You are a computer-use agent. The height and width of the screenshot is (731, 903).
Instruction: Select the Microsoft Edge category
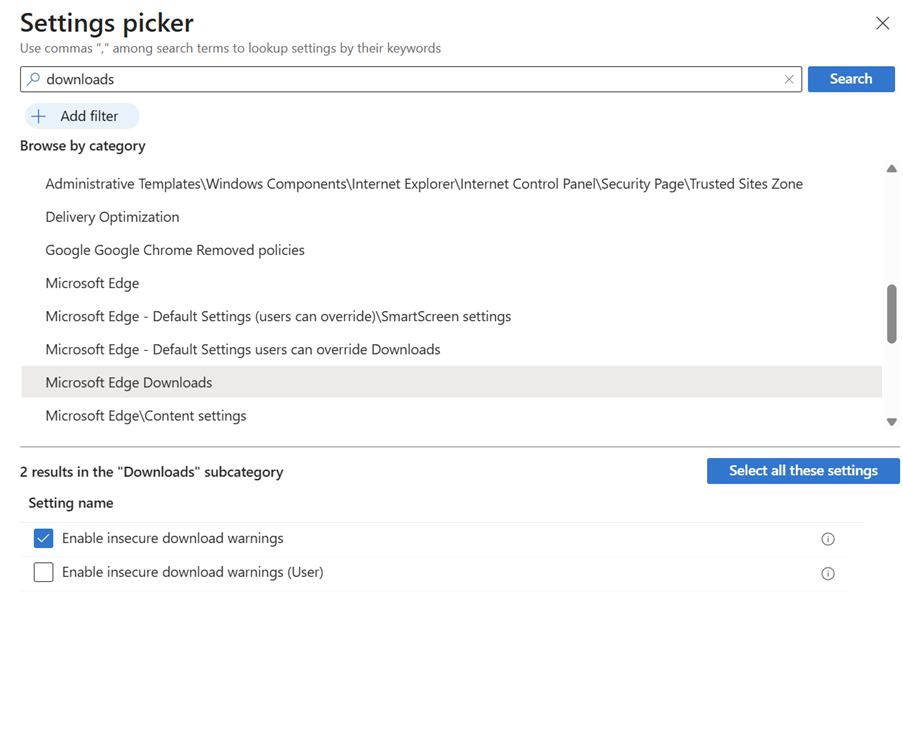tap(92, 283)
